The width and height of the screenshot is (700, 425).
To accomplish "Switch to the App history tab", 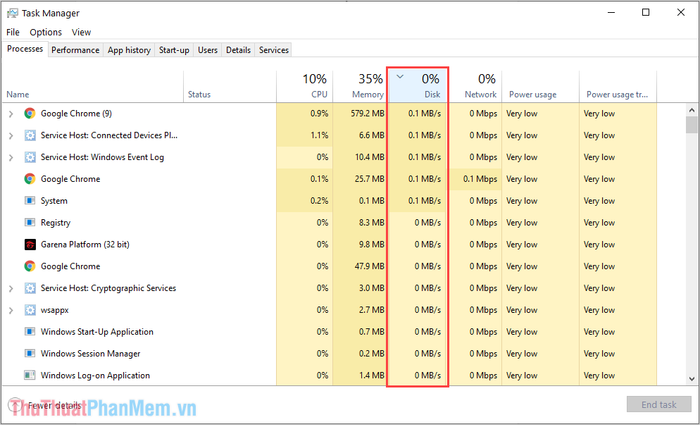I will click(x=129, y=50).
